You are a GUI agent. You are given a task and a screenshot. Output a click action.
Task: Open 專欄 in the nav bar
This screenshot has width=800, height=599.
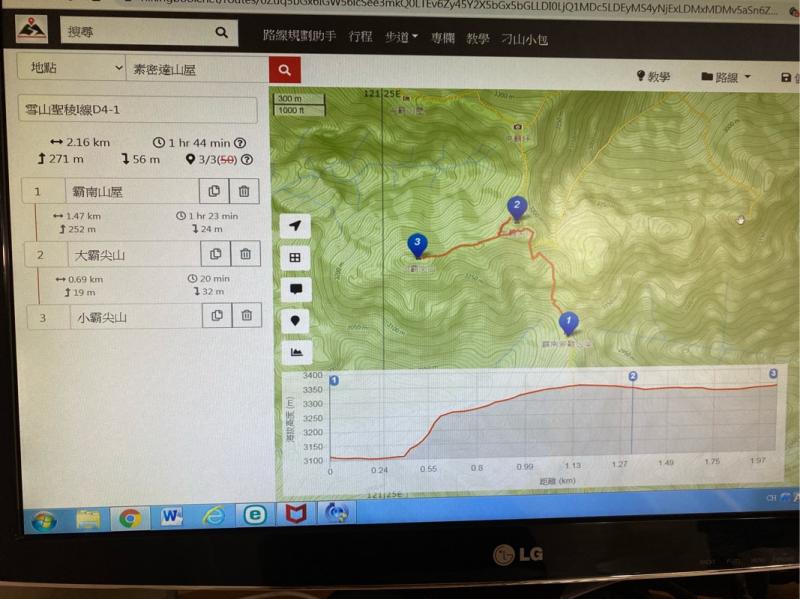[x=442, y=38]
